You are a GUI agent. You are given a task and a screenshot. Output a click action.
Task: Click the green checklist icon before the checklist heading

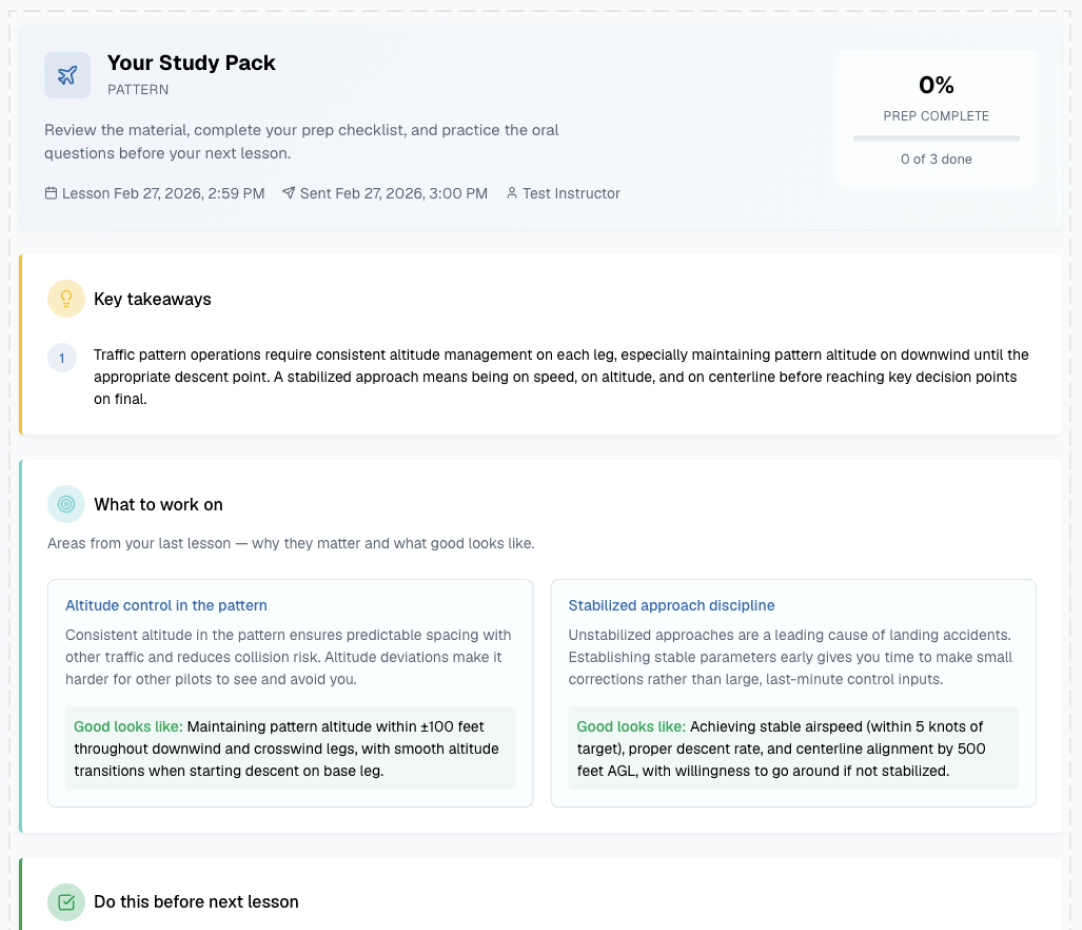point(66,901)
